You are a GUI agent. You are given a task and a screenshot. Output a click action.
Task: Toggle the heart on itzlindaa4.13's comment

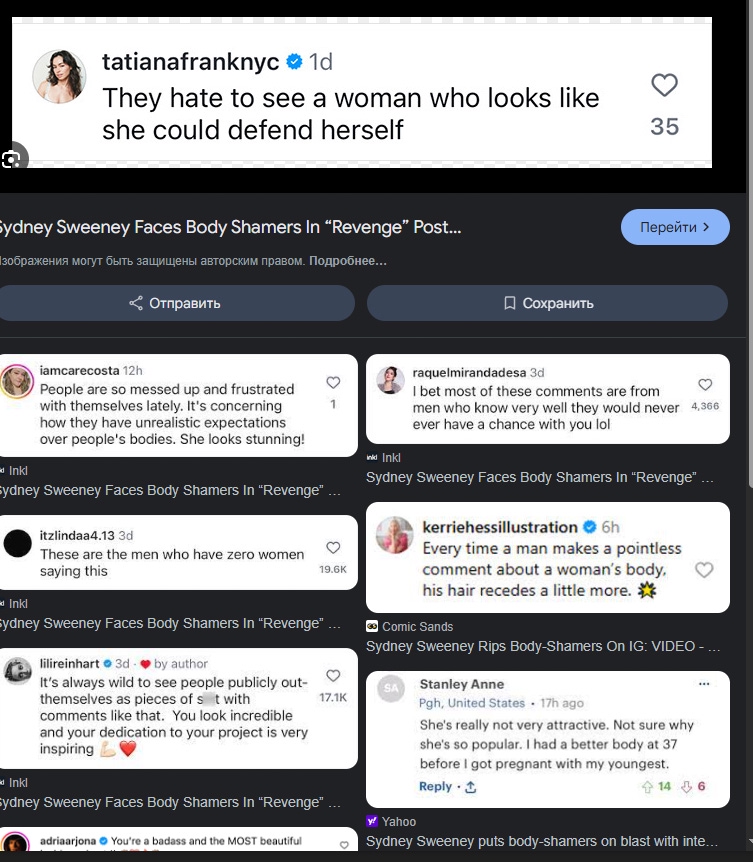[333, 548]
